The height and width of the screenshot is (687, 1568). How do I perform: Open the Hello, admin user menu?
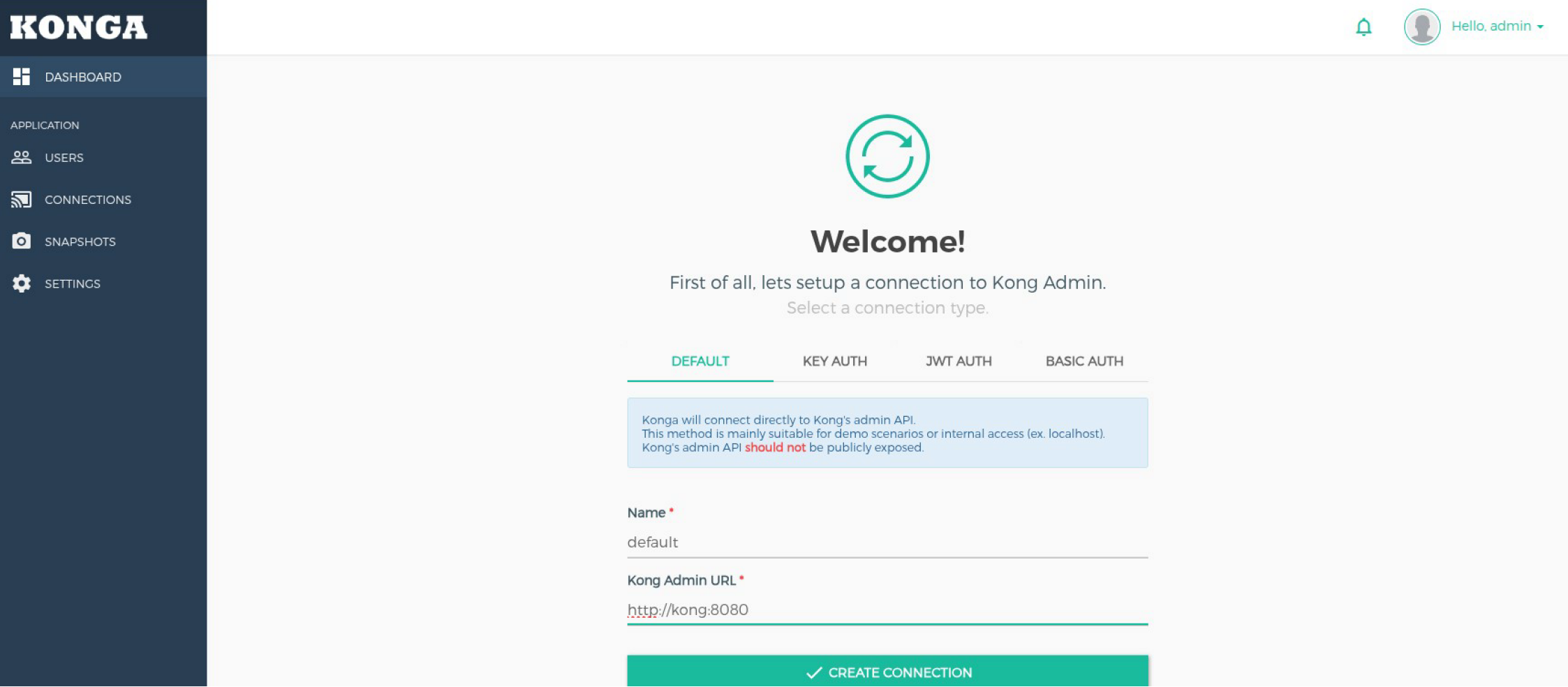coord(1497,27)
